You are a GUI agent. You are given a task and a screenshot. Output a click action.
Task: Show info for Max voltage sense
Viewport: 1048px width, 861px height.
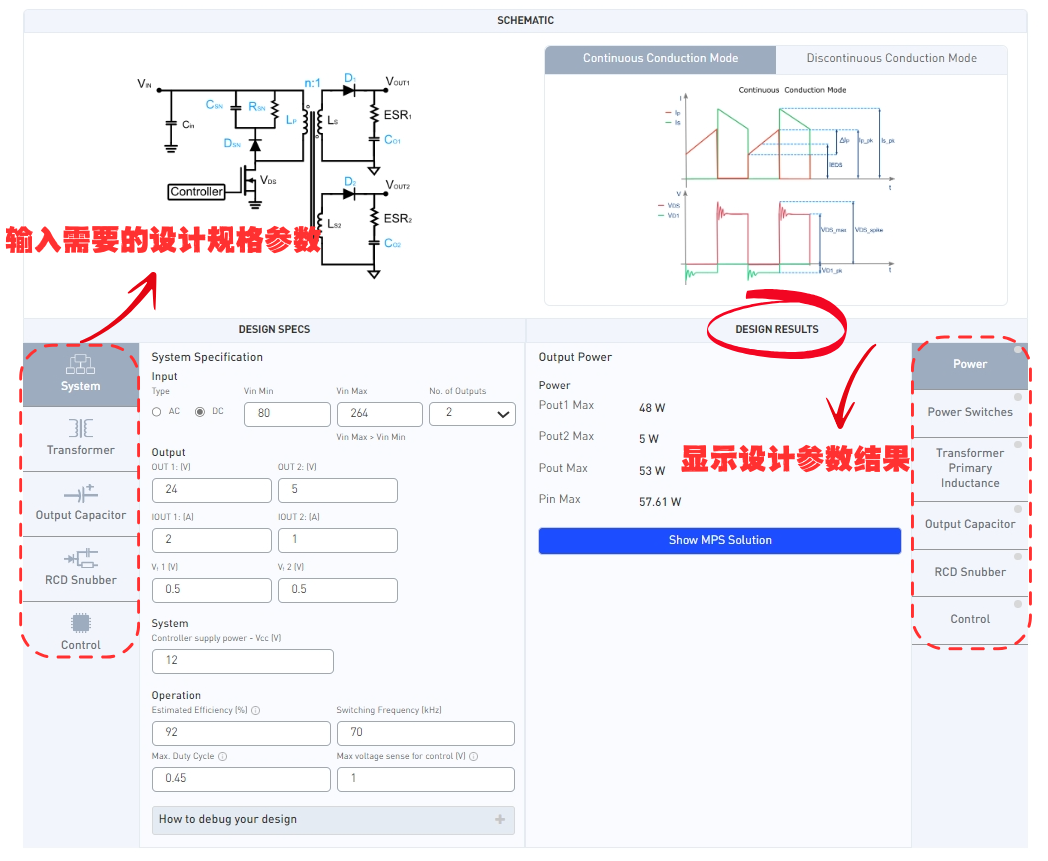click(x=473, y=757)
